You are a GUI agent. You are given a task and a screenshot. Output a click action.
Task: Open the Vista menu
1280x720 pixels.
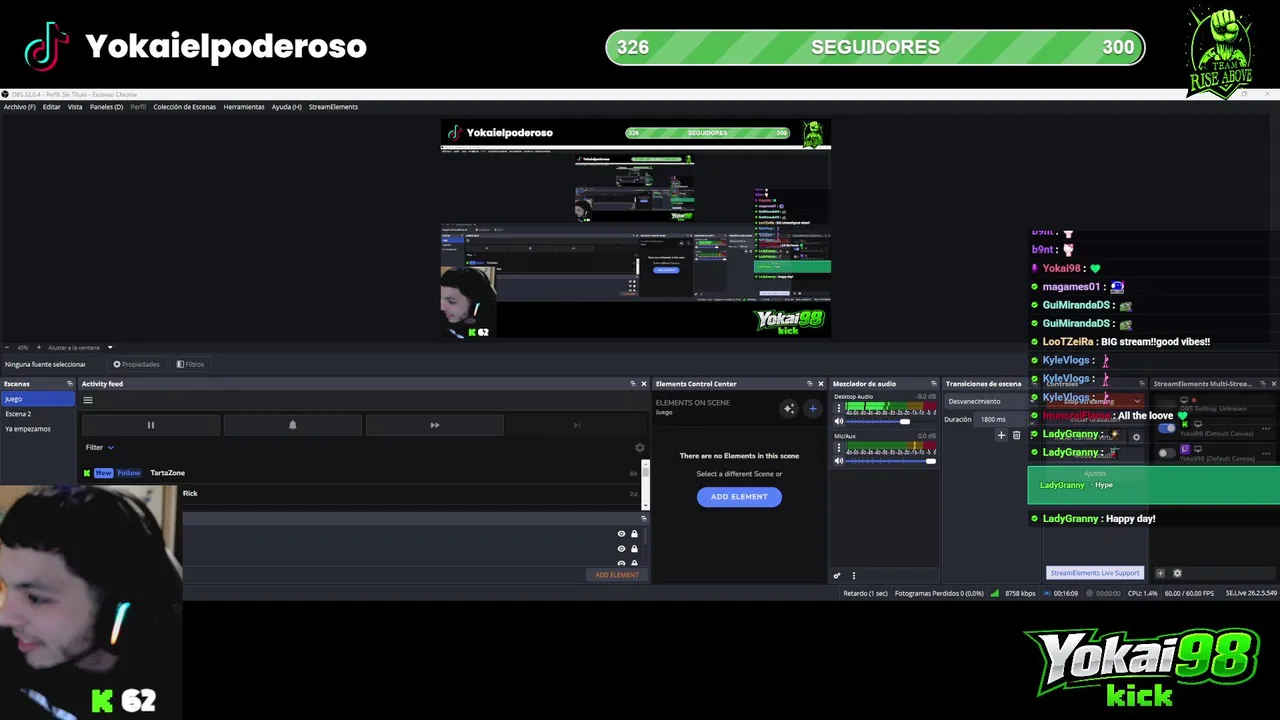pyautogui.click(x=75, y=107)
